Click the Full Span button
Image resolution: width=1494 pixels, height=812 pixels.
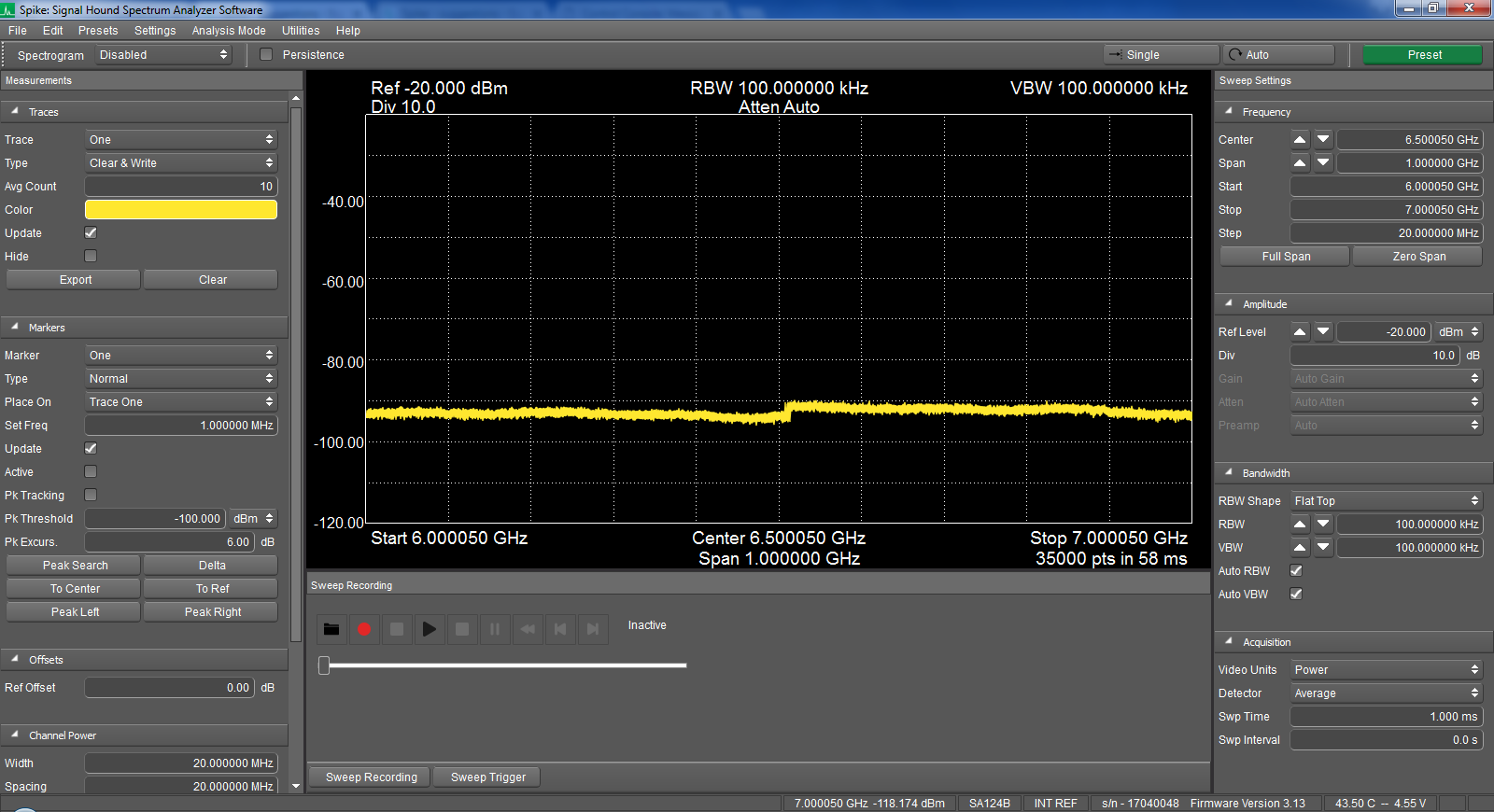pyautogui.click(x=1285, y=256)
